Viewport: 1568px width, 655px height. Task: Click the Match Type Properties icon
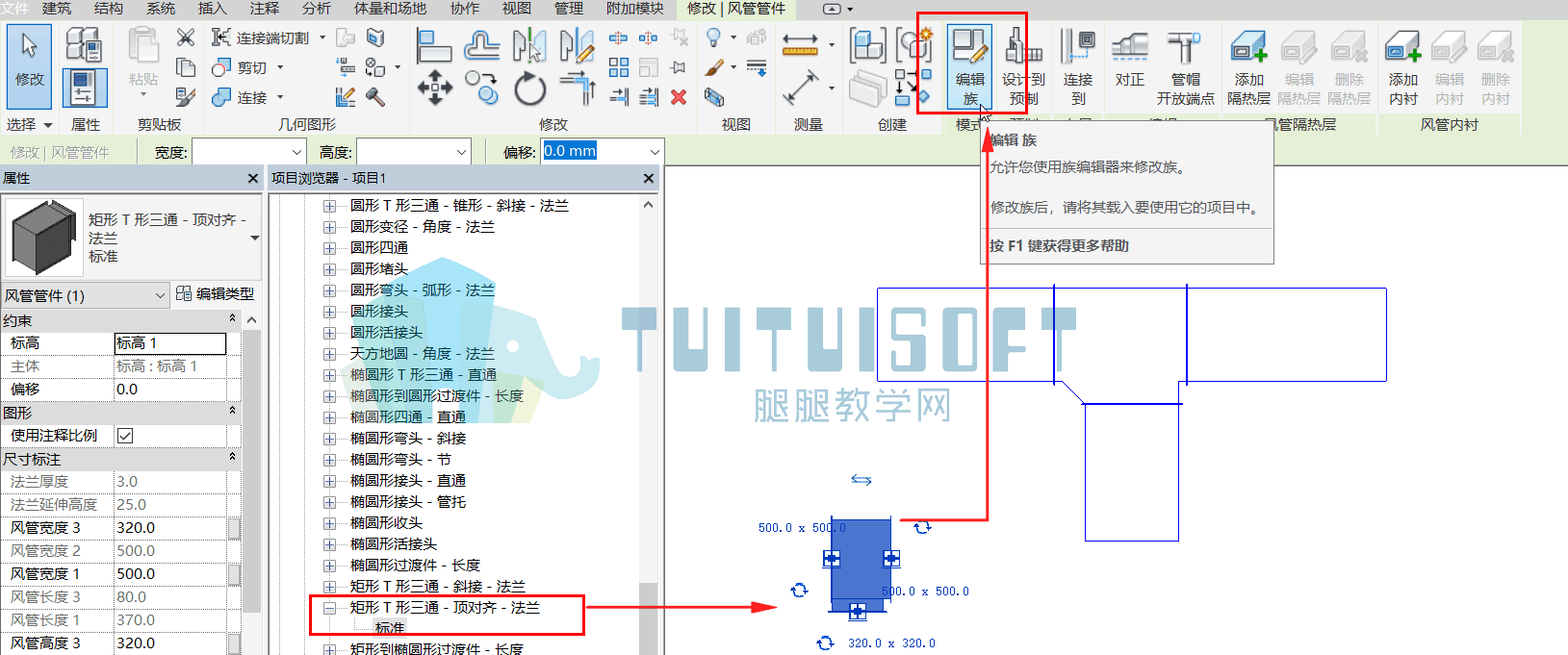[186, 96]
